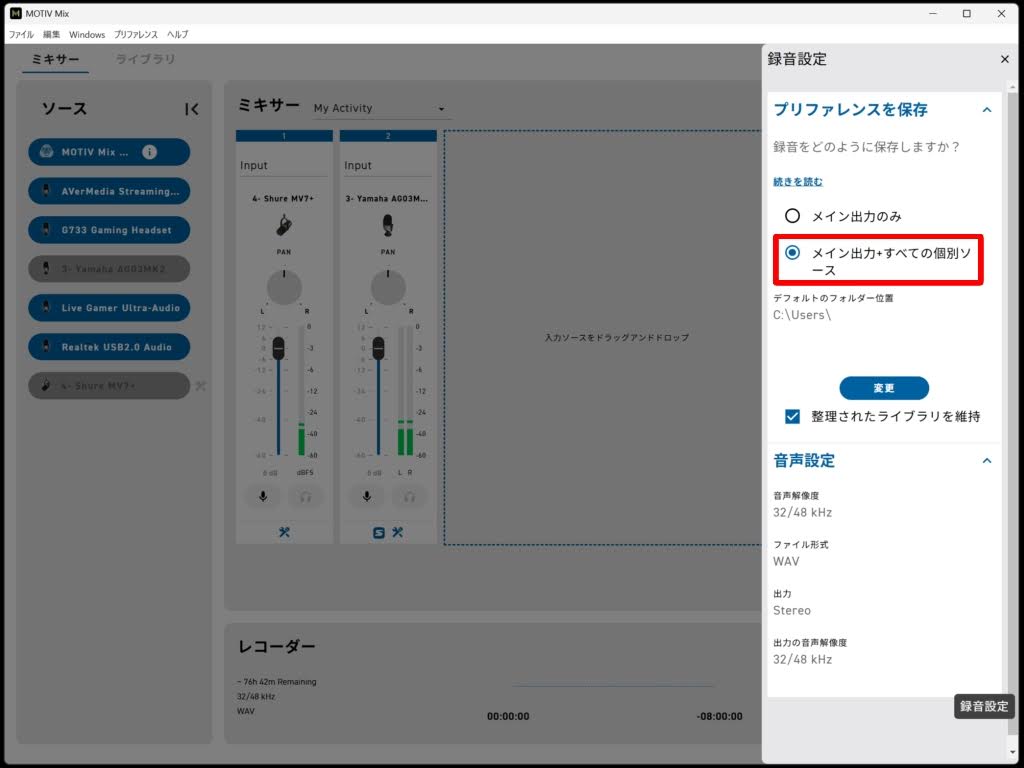Click the info icon on MOTIV Mix source
Screen dimensions: 1024x768
149,152
